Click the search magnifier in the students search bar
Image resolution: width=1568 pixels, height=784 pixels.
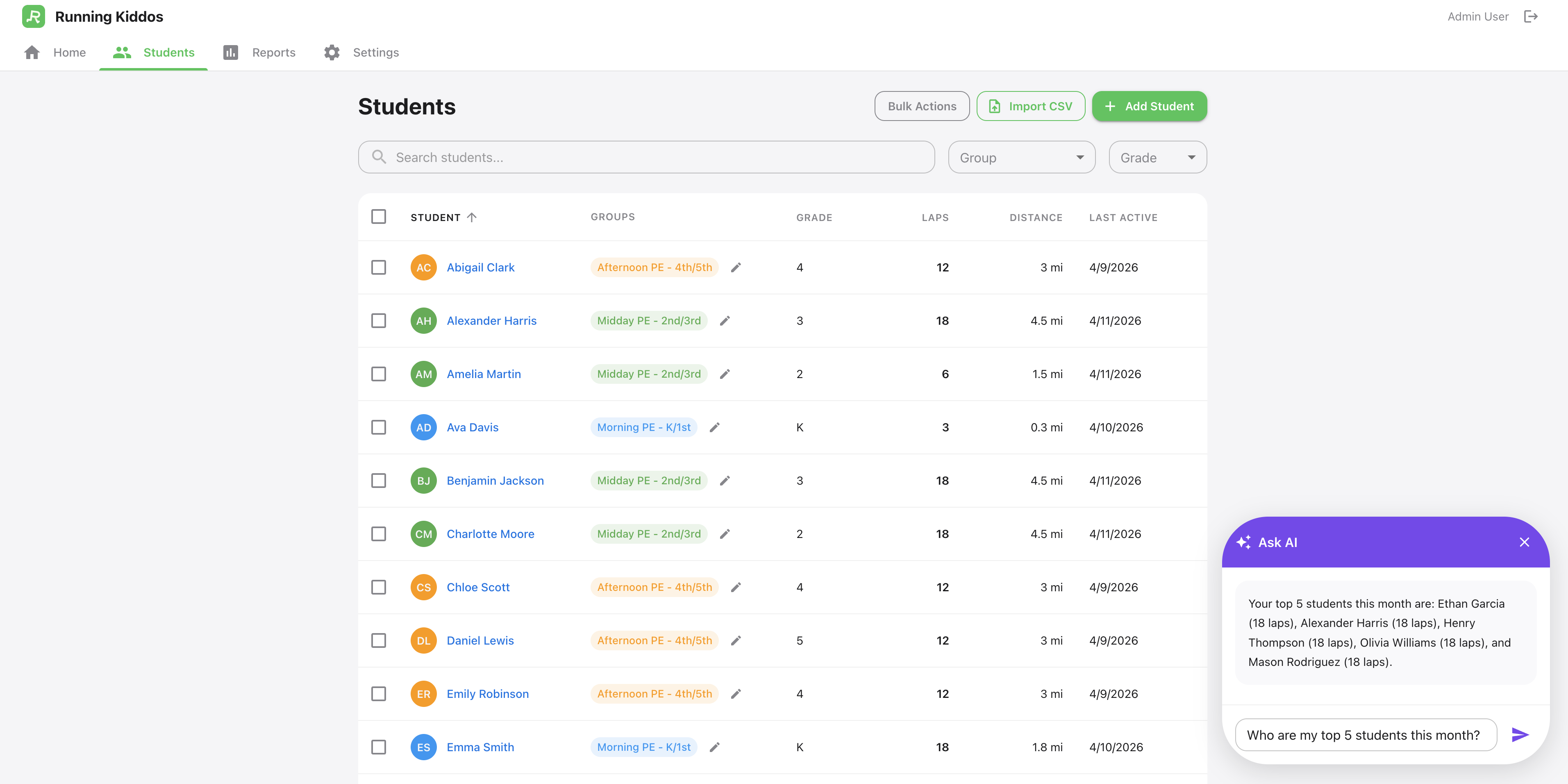(379, 157)
